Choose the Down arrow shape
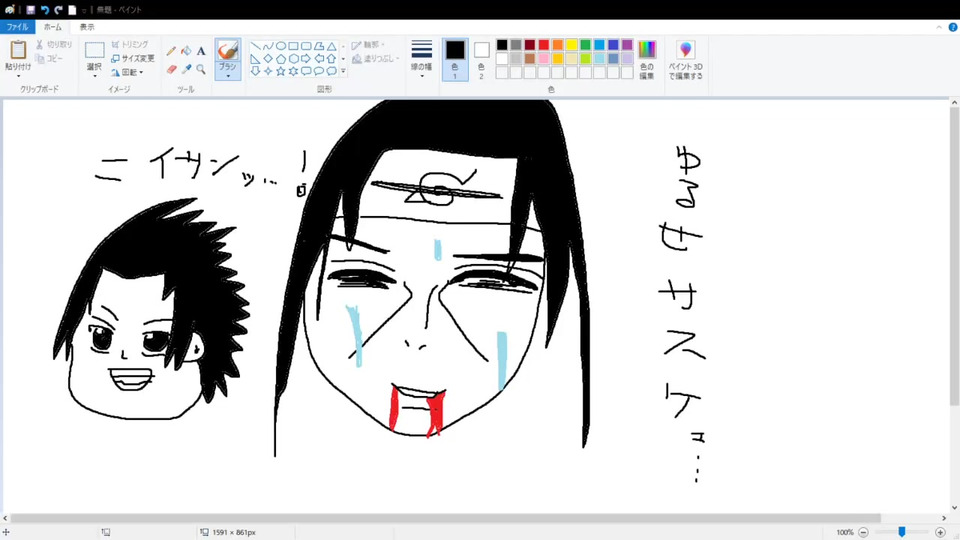This screenshot has width=960, height=540. (255, 71)
